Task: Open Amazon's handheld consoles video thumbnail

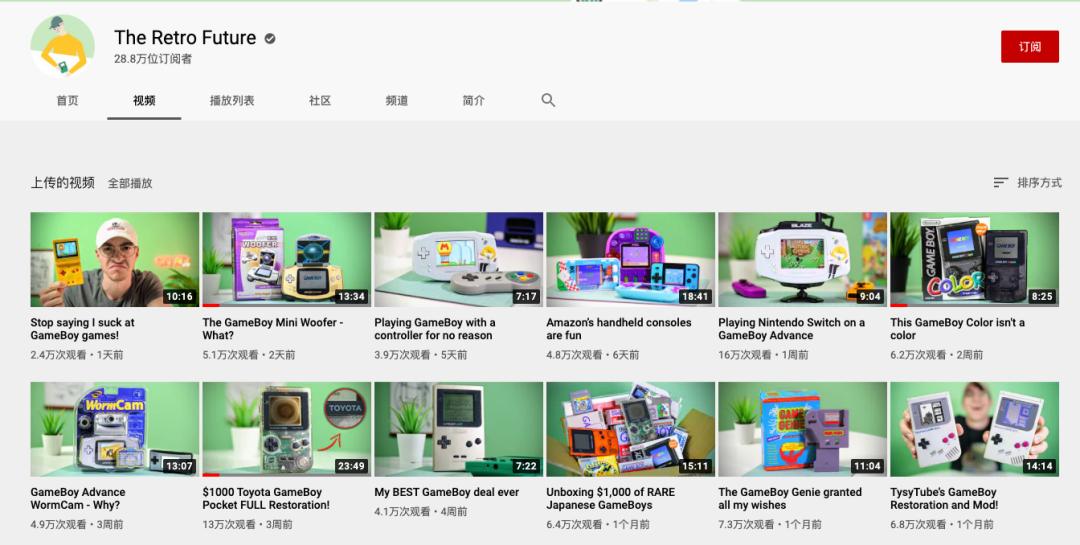Action: pyautogui.click(x=630, y=259)
